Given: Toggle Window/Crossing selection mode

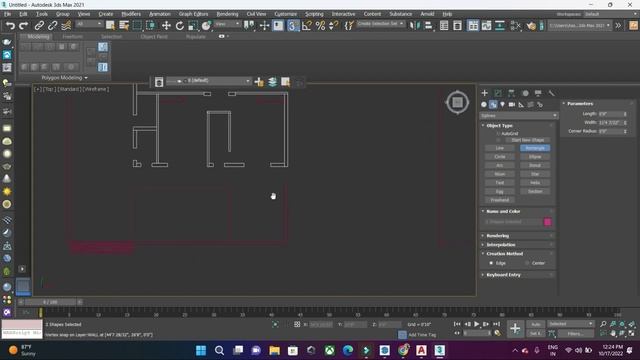Looking at the screenshot, I should (151, 26).
